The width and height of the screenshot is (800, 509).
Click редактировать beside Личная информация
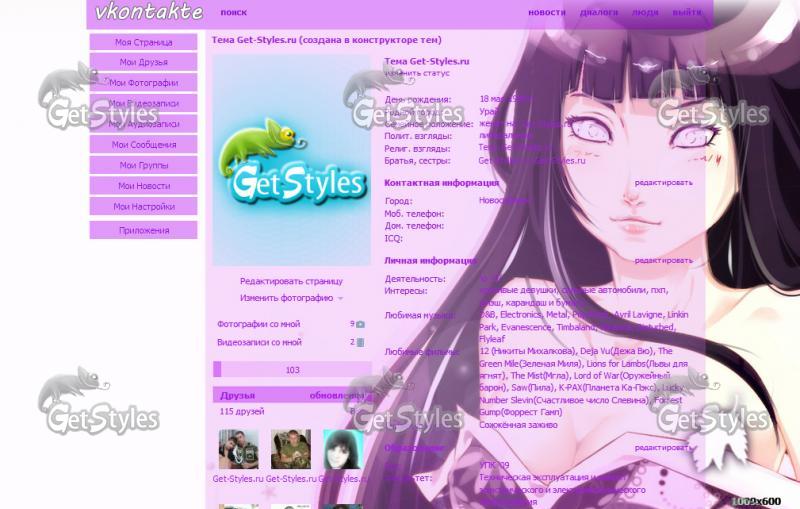tap(663, 260)
